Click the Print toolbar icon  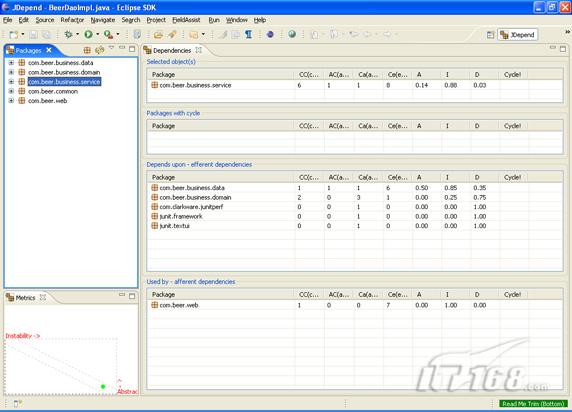(x=47, y=35)
